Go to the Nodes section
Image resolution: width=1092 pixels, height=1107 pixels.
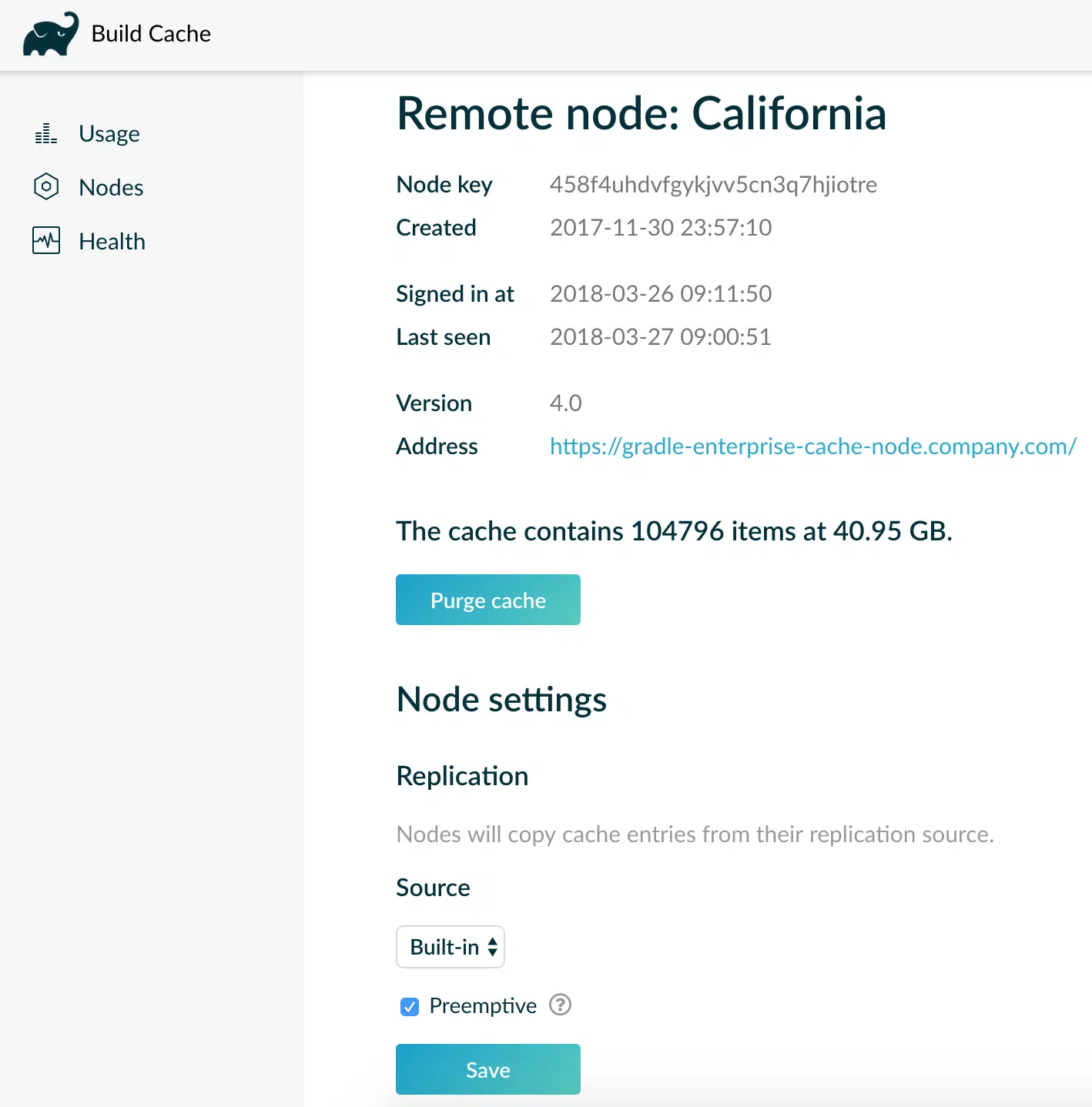point(111,187)
